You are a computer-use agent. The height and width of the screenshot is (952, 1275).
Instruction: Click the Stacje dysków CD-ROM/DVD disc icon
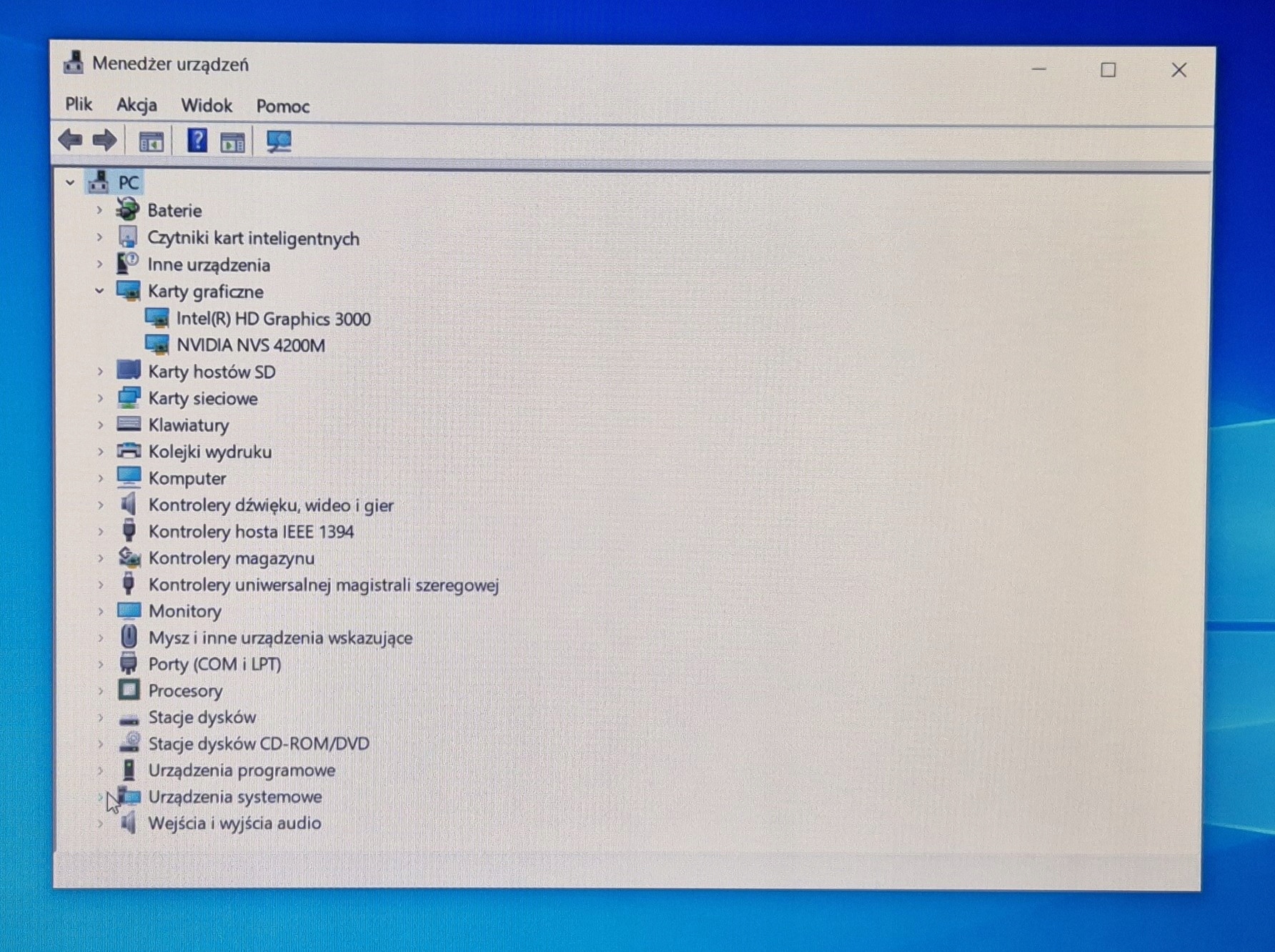click(x=129, y=743)
